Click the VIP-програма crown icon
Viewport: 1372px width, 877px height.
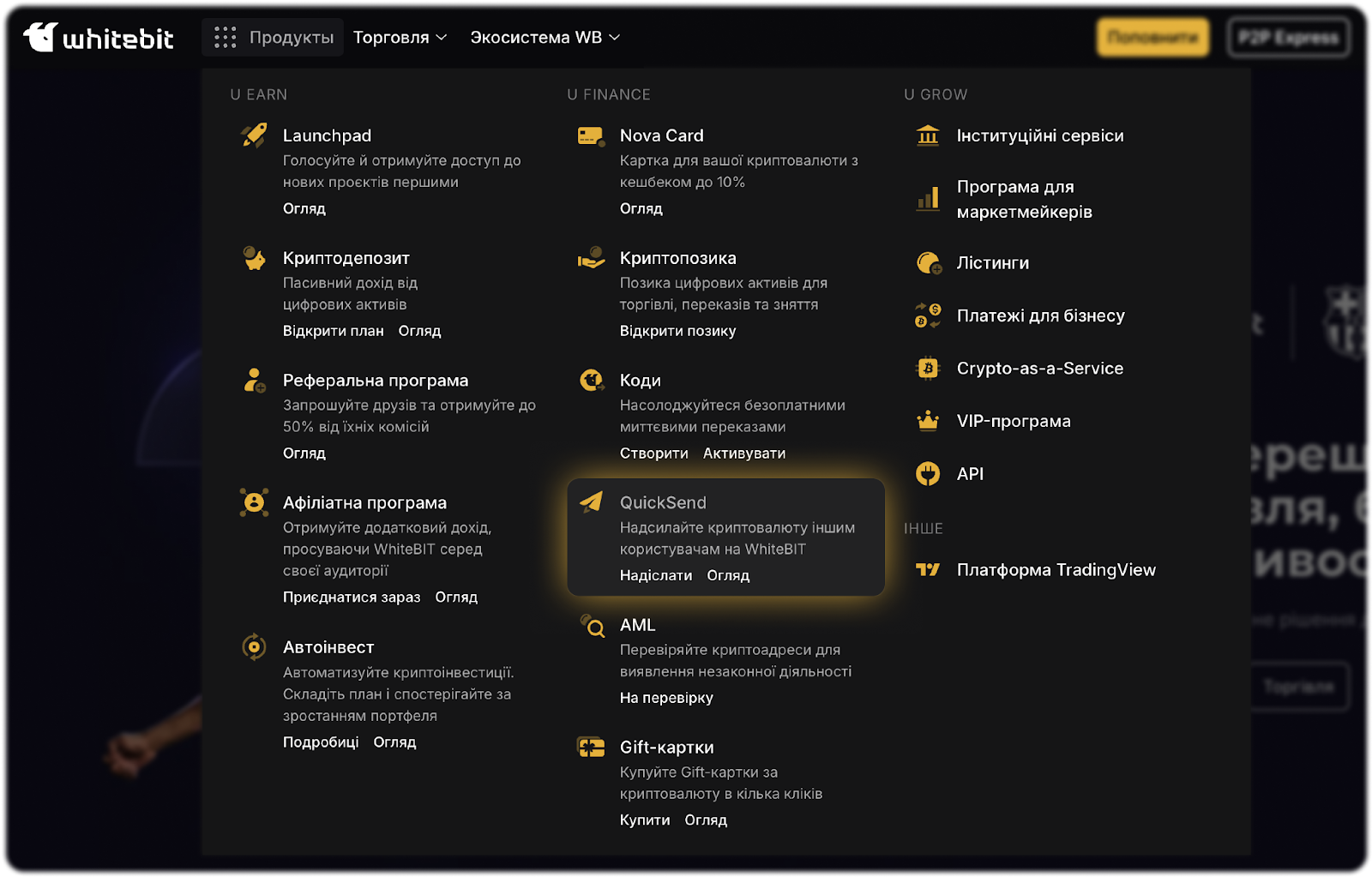point(928,421)
